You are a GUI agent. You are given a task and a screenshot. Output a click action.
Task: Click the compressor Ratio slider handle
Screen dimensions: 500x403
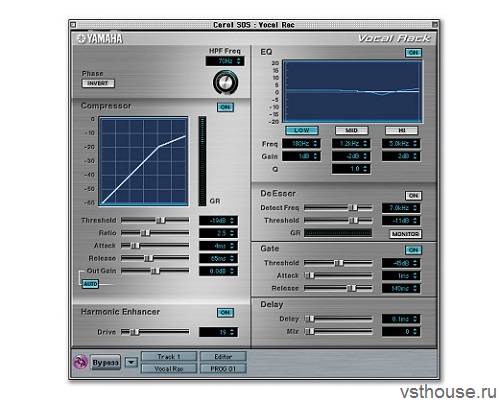pyautogui.click(x=145, y=233)
